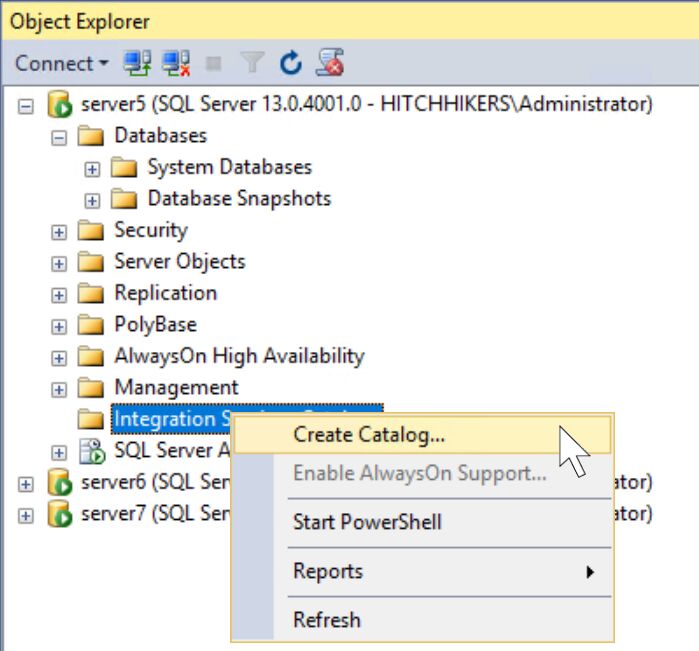
Task: Click the Management folder icon
Action: [90, 387]
